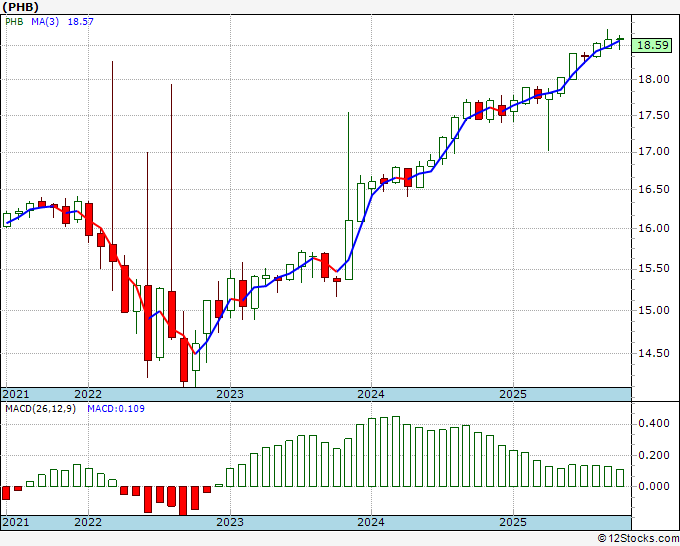Viewport: 680px width, 546px height.
Task: Click the MA(3) legend label
Action: (x=45, y=22)
